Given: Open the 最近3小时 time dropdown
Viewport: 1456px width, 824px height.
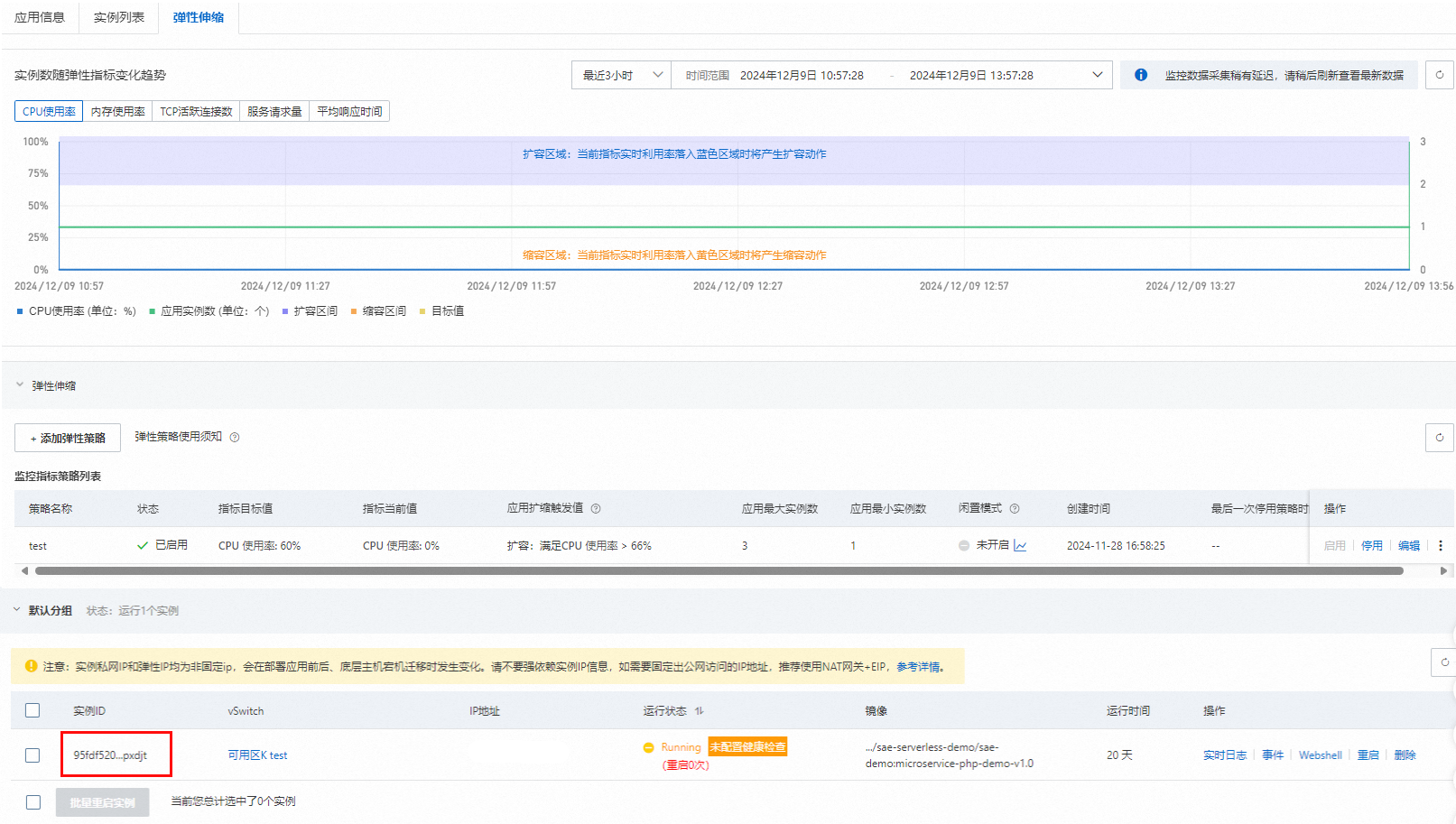Looking at the screenshot, I should pos(621,75).
